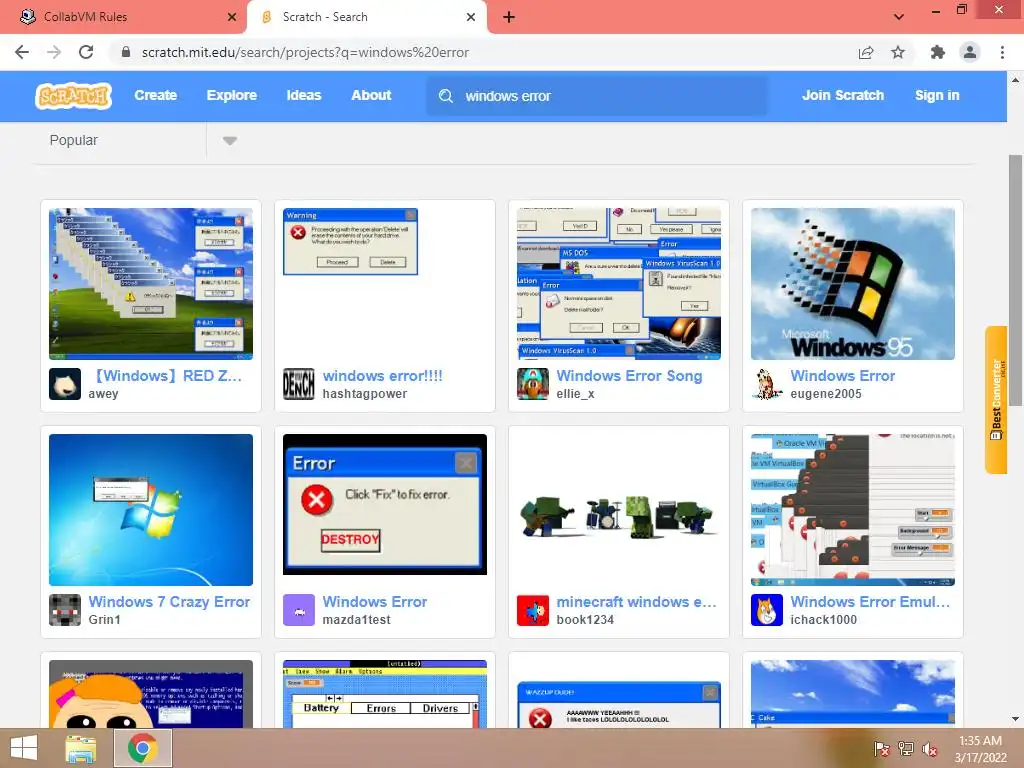The height and width of the screenshot is (768, 1024).
Task: Reload the page with the refresh icon
Action: click(x=86, y=52)
